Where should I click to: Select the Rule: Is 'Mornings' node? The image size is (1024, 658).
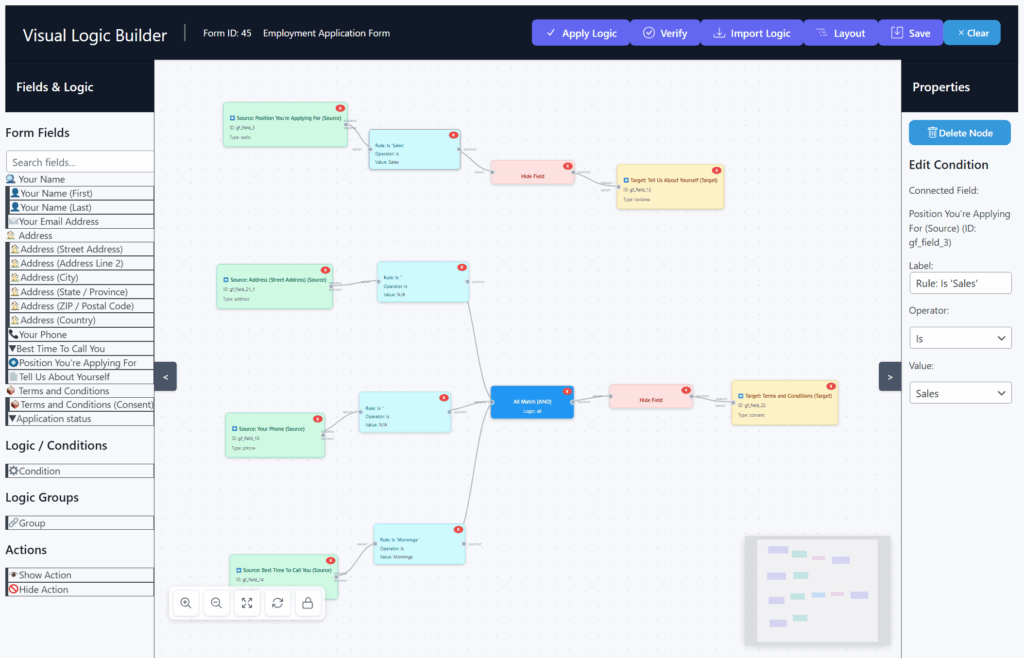[419, 544]
